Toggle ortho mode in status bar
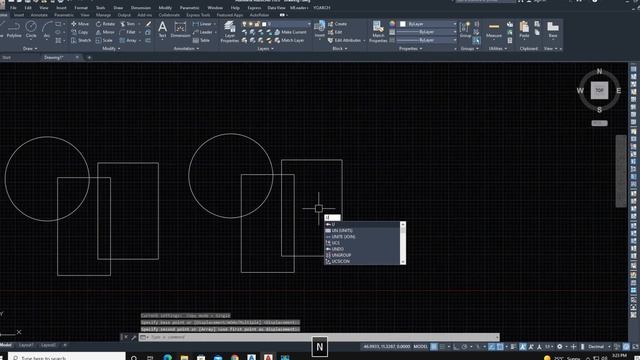This screenshot has width=640, height=360. [x=456, y=347]
